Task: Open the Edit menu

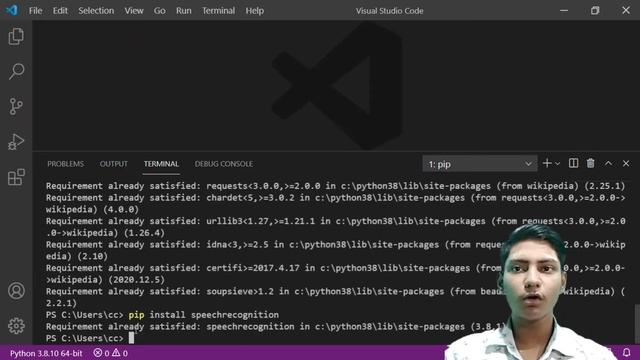Action: 60,11
